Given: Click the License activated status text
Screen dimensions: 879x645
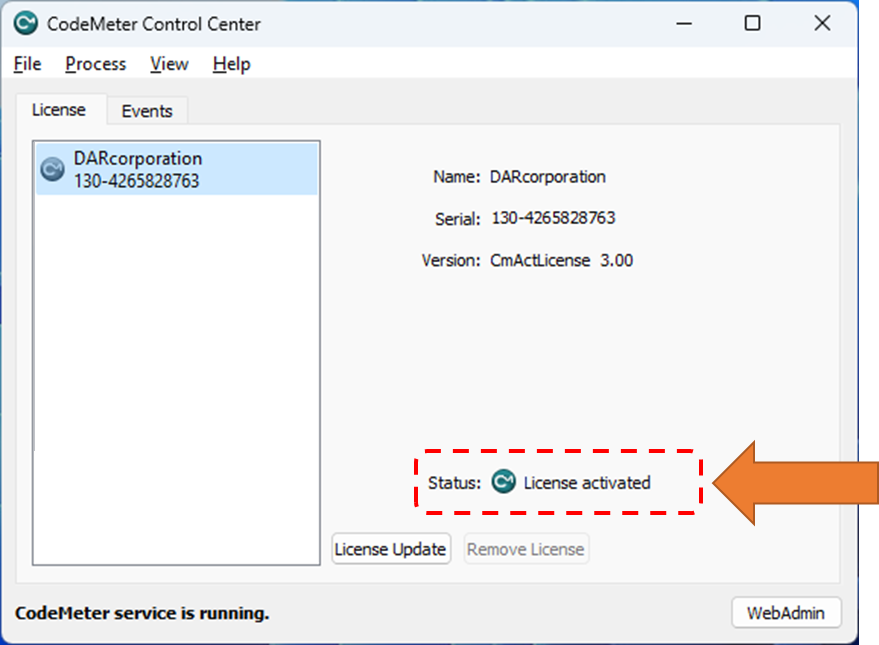Looking at the screenshot, I should pyautogui.click(x=587, y=482).
